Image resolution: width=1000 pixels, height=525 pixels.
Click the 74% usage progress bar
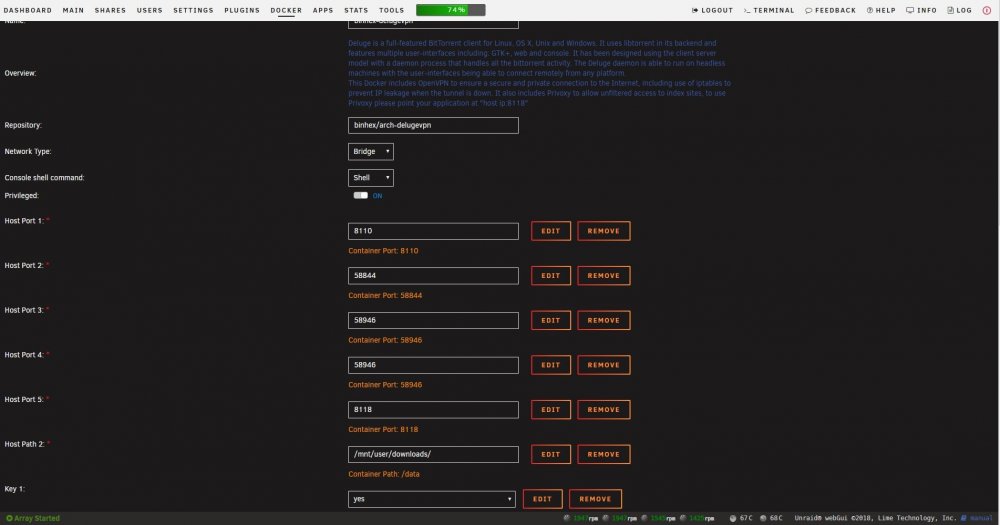[451, 10]
